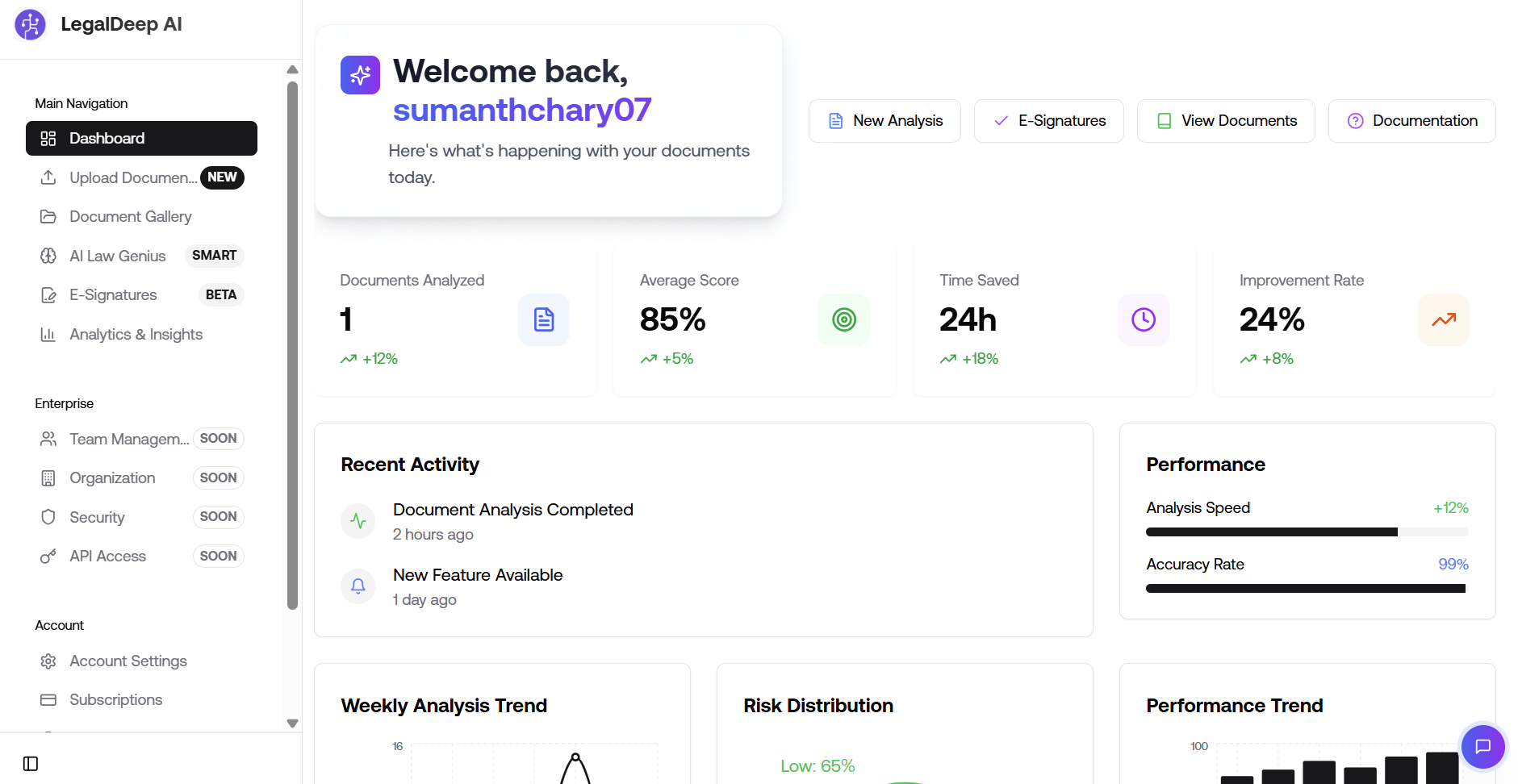
Task: Start a New Analysis
Action: (884, 121)
